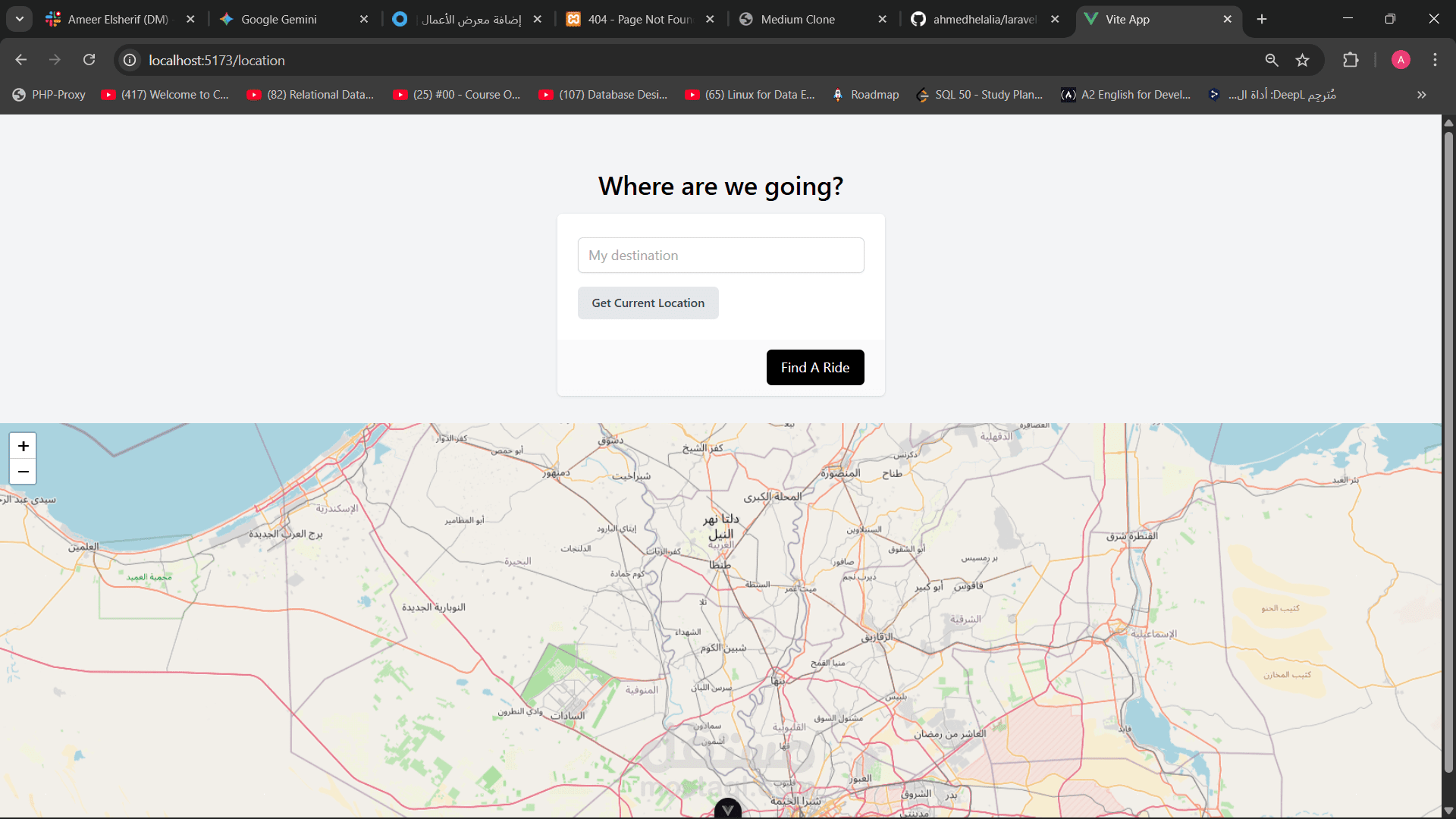Go back with the back arrow
This screenshot has width=1456, height=819.
tap(21, 60)
